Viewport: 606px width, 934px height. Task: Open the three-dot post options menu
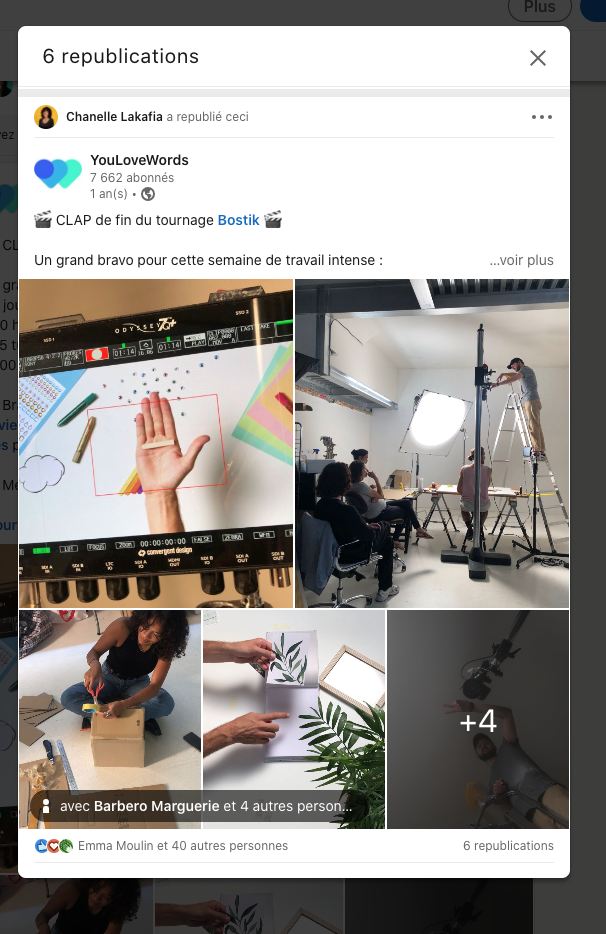click(x=542, y=117)
